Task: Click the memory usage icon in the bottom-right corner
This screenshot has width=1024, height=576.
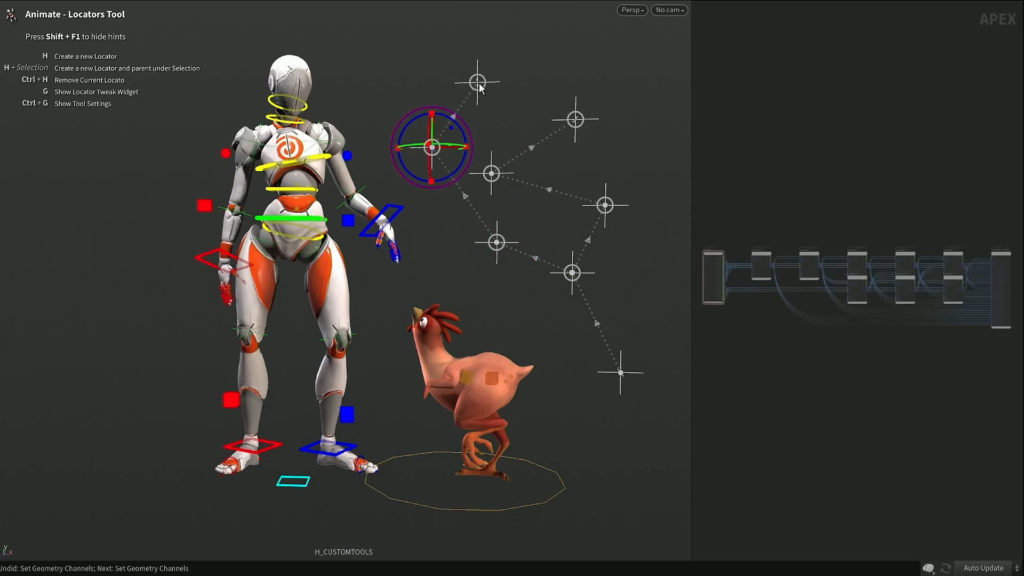Action: point(928,567)
